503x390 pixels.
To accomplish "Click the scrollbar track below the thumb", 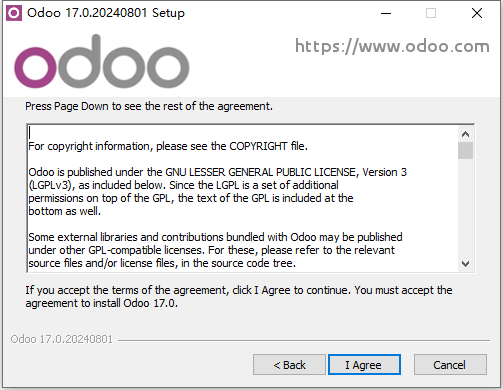I will coord(465,208).
